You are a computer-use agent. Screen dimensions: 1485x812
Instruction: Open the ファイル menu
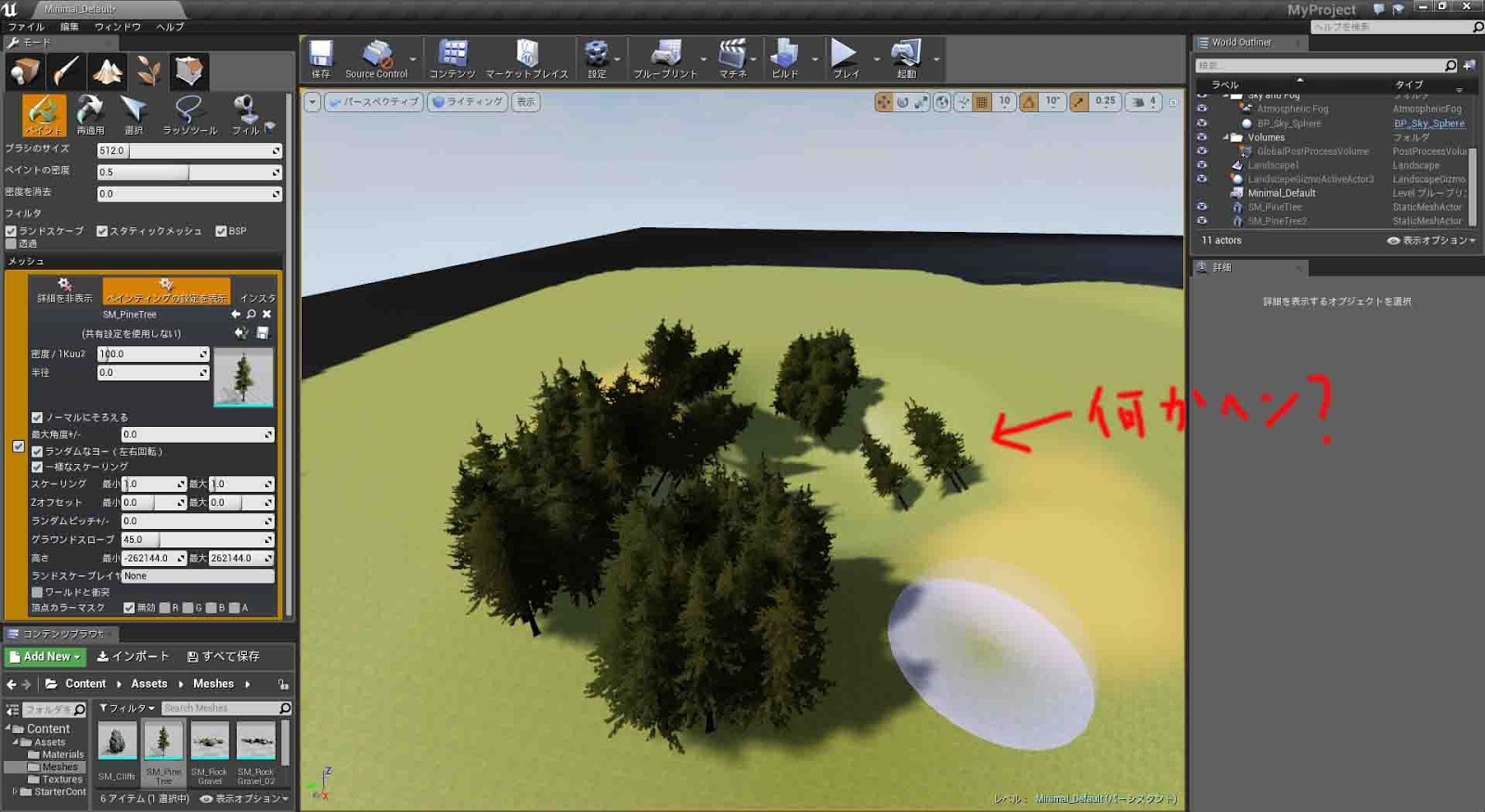[x=26, y=27]
